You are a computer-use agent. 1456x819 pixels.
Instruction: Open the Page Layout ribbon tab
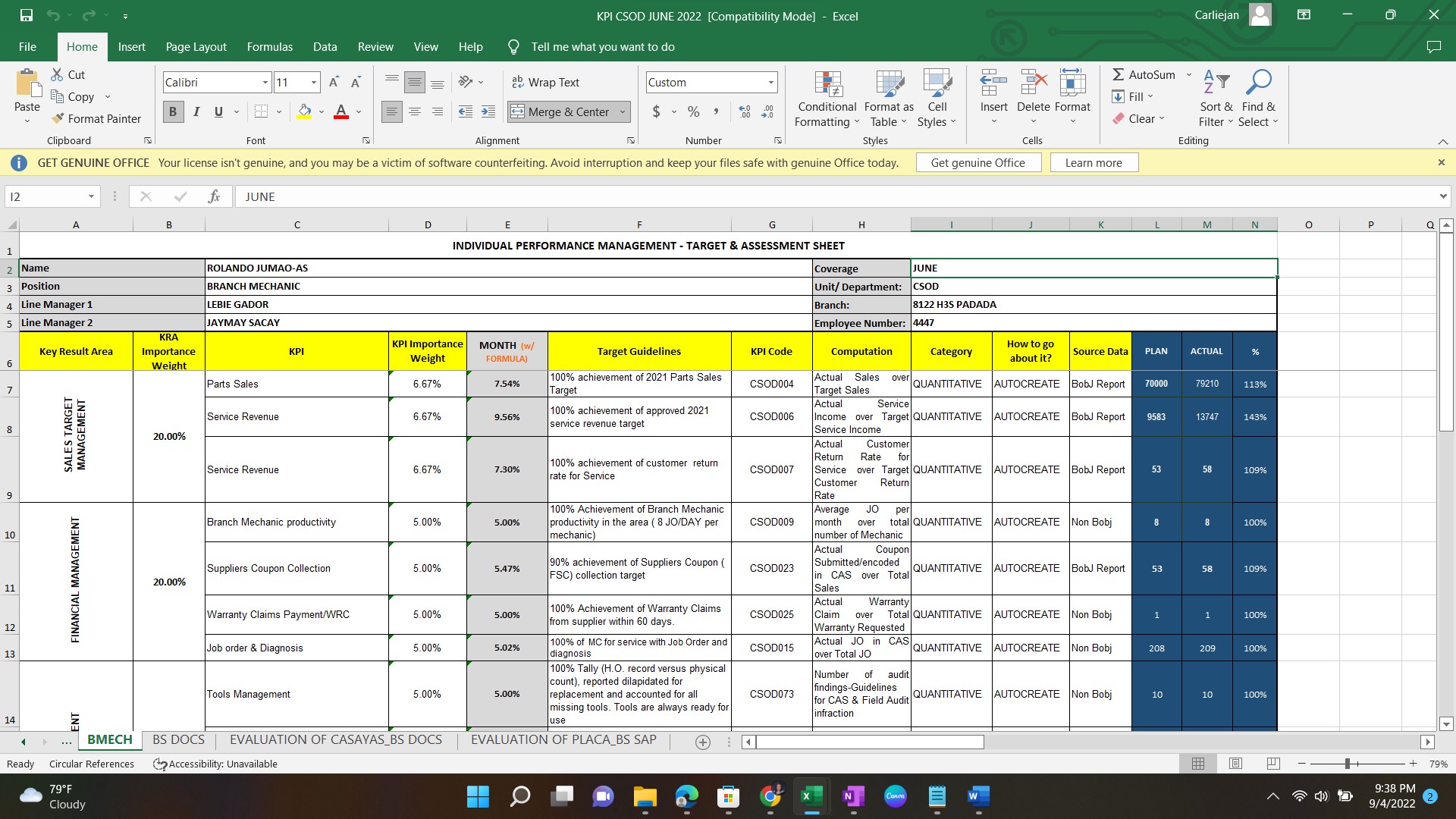coord(196,47)
